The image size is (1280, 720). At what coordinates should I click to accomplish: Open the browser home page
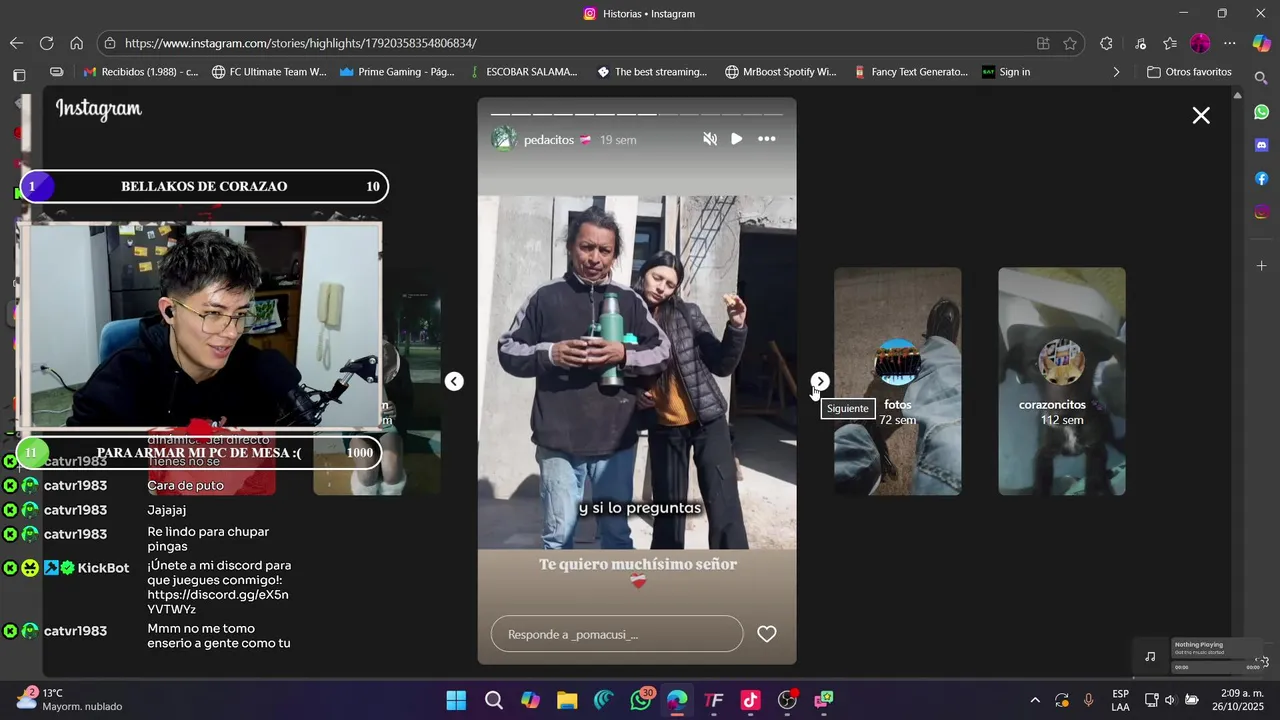click(x=76, y=43)
